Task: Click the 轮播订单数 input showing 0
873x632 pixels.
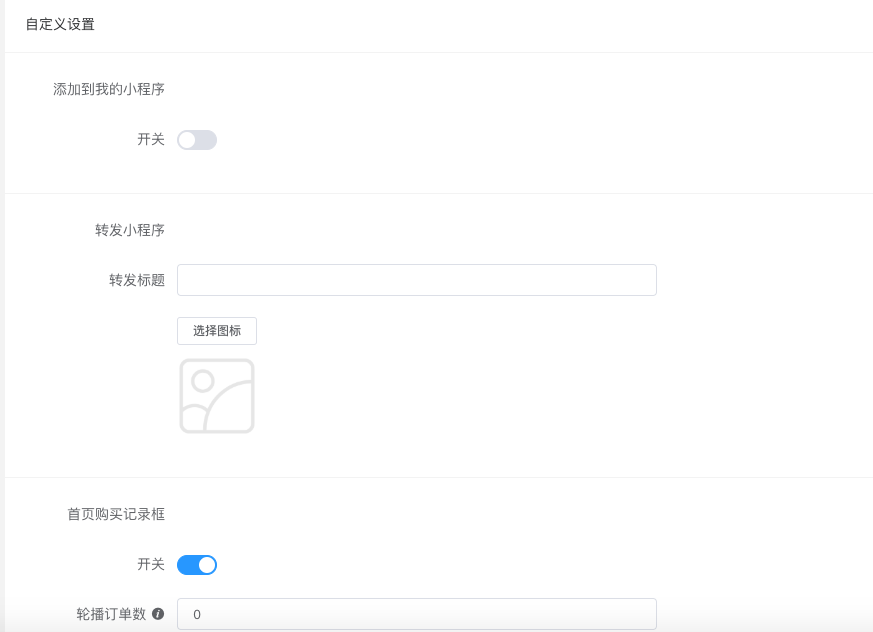Action: [x=417, y=614]
